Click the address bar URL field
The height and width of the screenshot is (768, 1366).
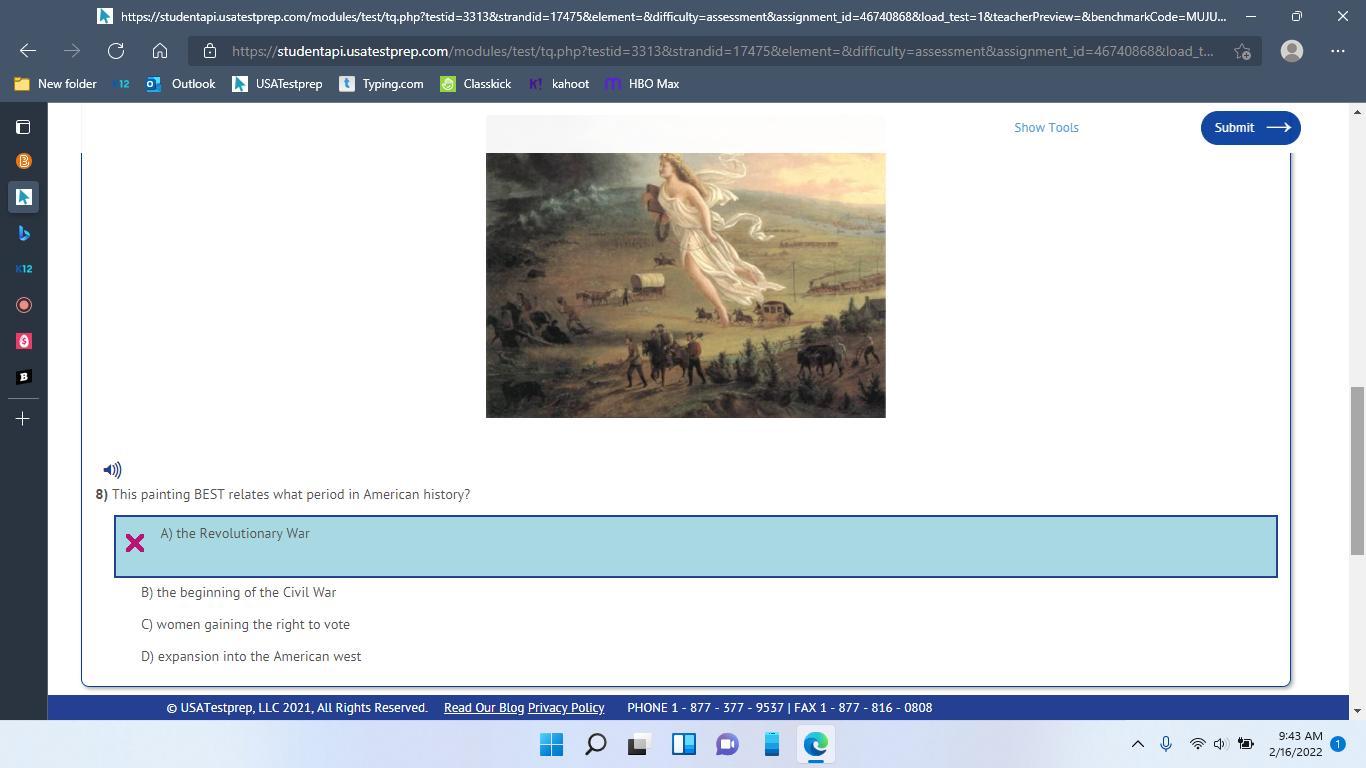(x=722, y=51)
